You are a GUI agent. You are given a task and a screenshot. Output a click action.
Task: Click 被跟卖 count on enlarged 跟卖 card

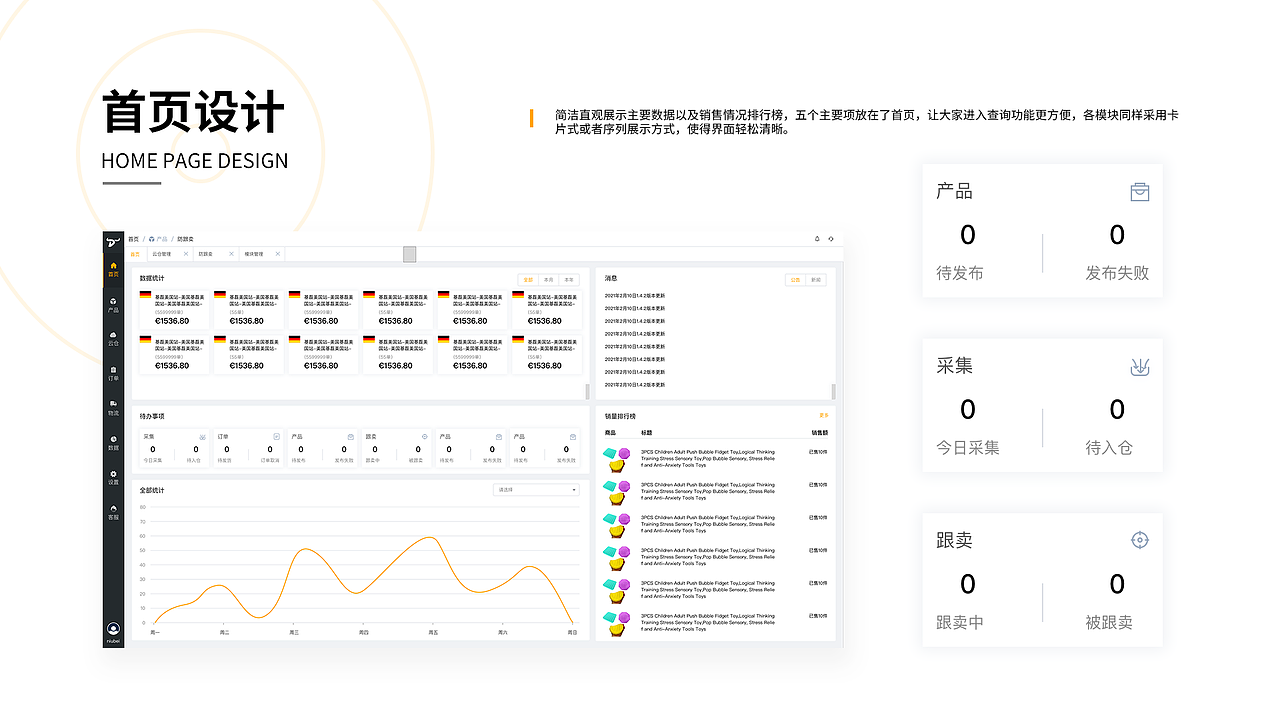click(1117, 583)
